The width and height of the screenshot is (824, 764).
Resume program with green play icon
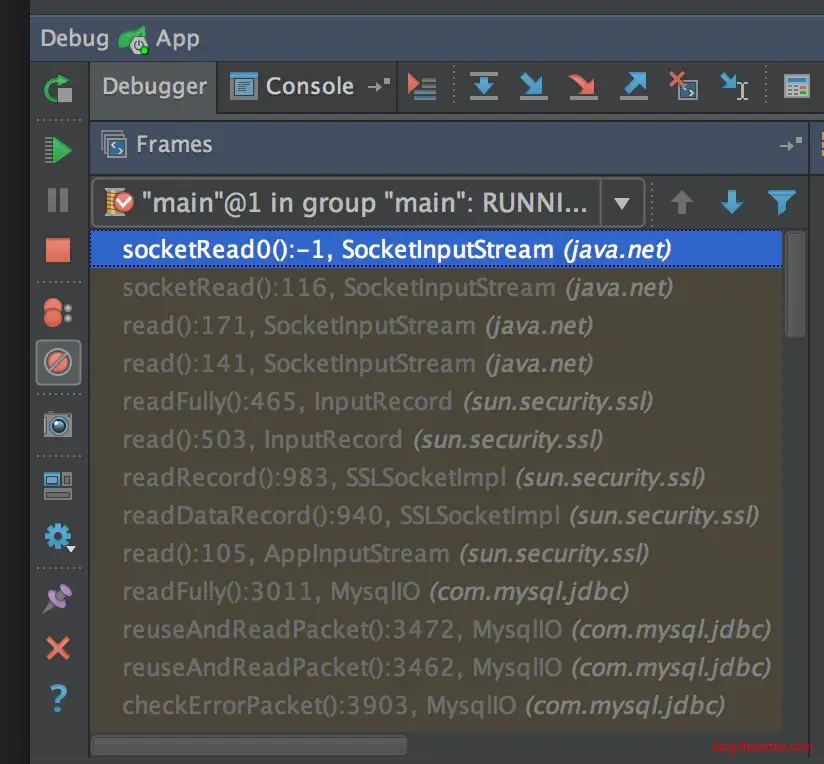click(58, 150)
